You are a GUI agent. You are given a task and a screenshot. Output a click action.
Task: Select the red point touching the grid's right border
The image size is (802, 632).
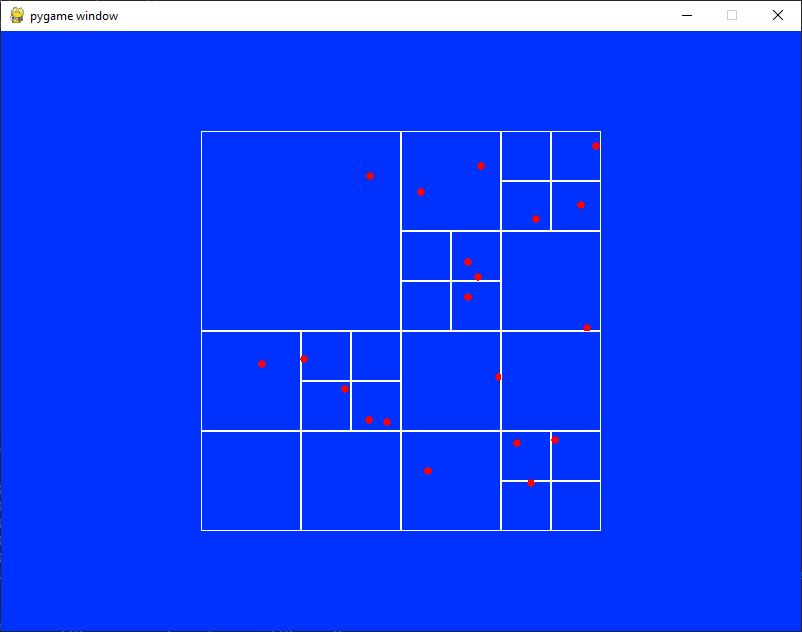[585, 327]
